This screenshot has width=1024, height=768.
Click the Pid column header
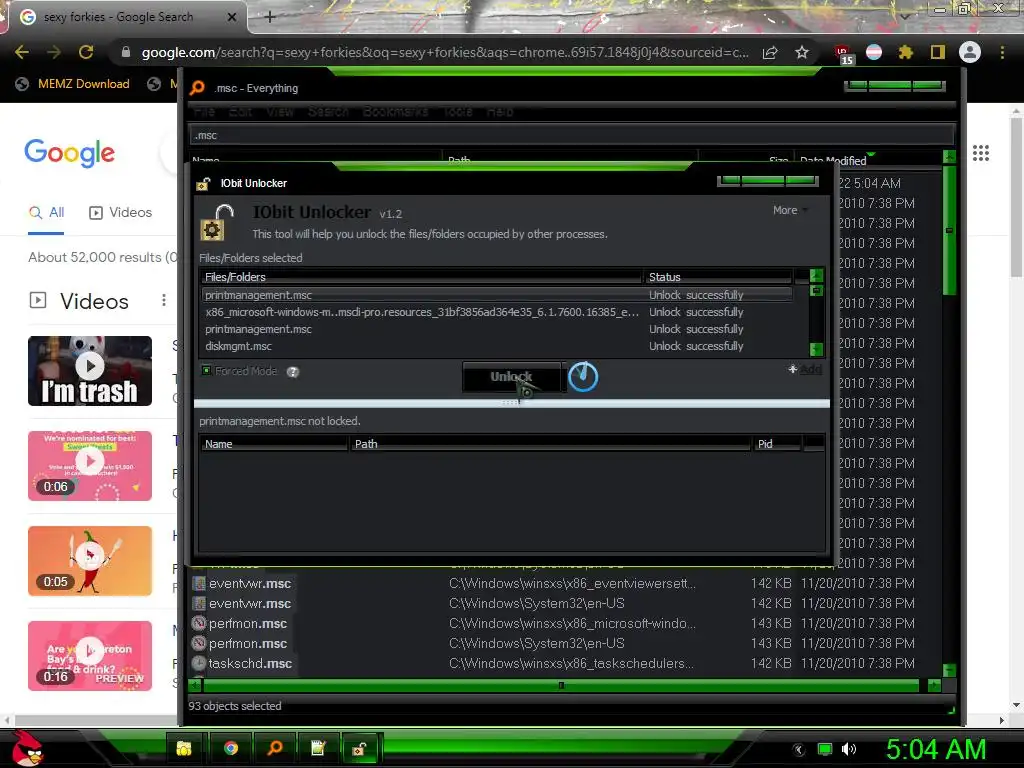tap(777, 444)
